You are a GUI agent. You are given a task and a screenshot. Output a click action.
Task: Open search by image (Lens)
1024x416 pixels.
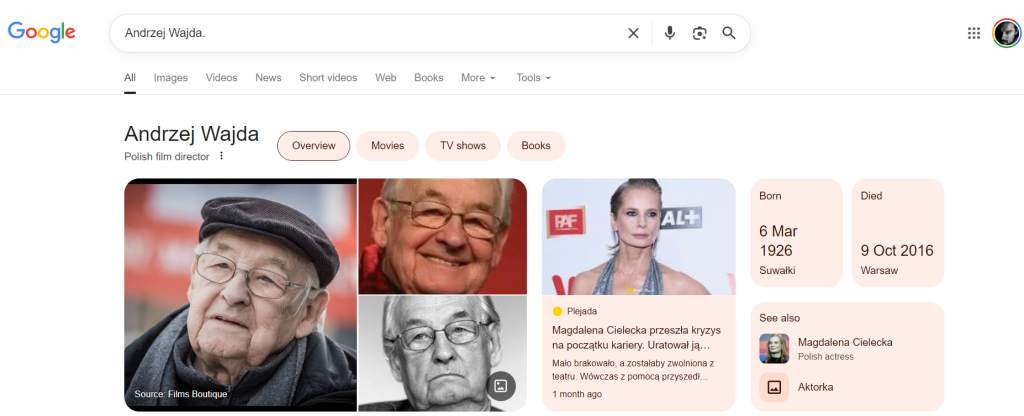point(699,33)
